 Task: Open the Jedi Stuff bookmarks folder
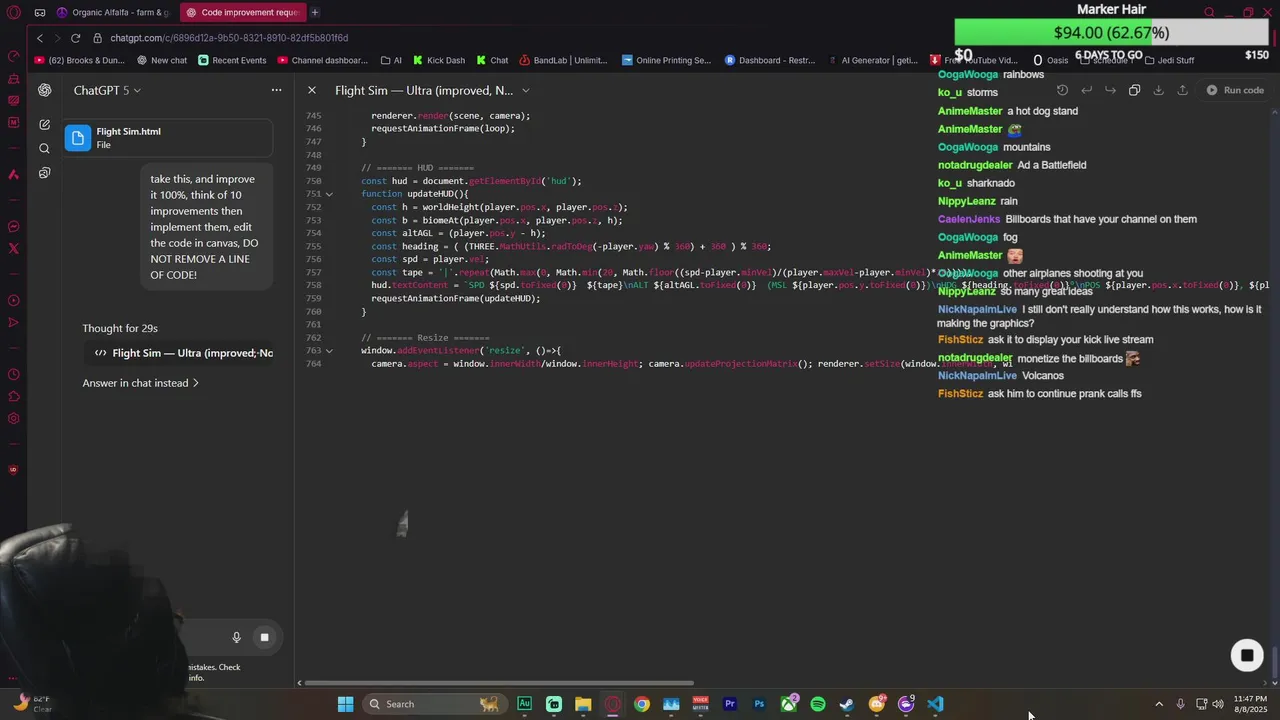click(1169, 60)
